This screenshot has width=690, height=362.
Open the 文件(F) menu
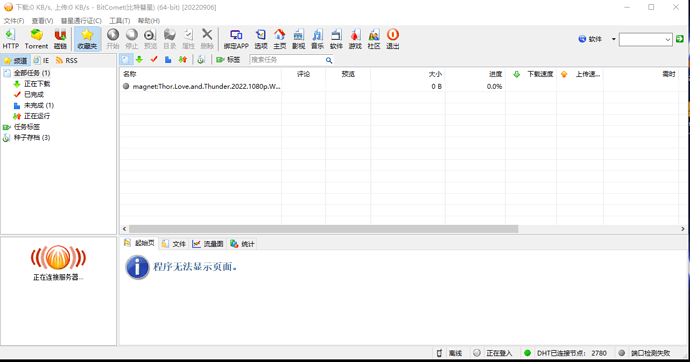[x=14, y=21]
